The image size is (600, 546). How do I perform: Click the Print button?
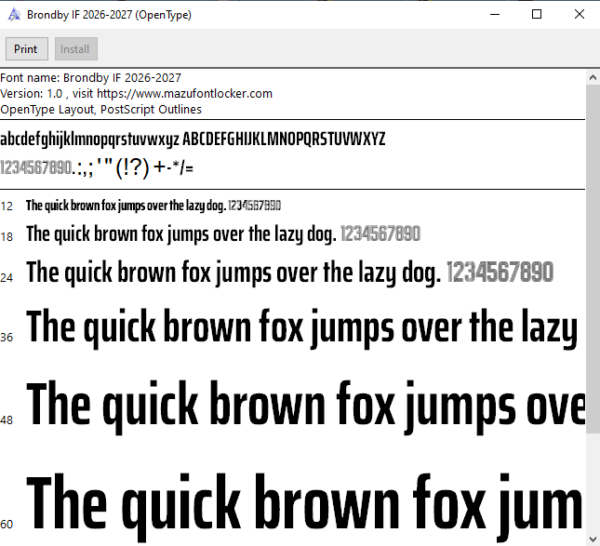point(27,49)
